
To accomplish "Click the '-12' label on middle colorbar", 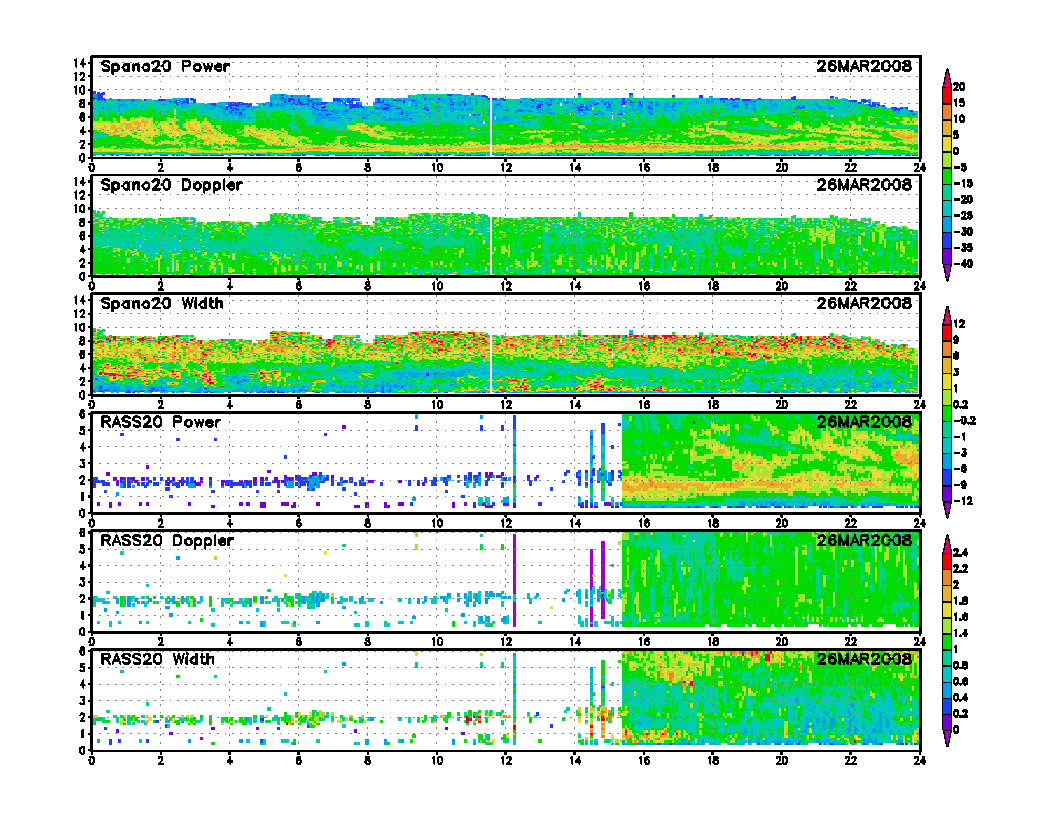I will coord(963,501).
